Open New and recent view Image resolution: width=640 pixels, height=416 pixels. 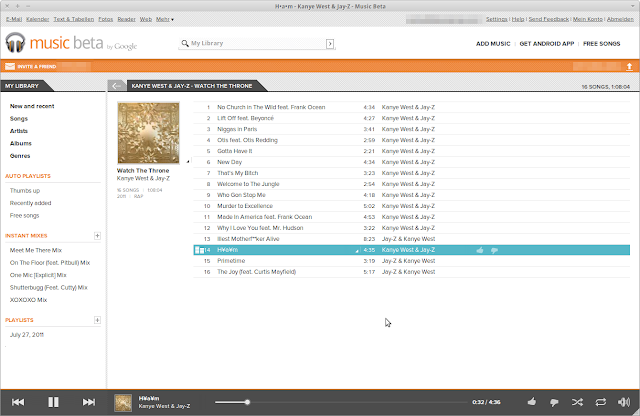point(32,106)
